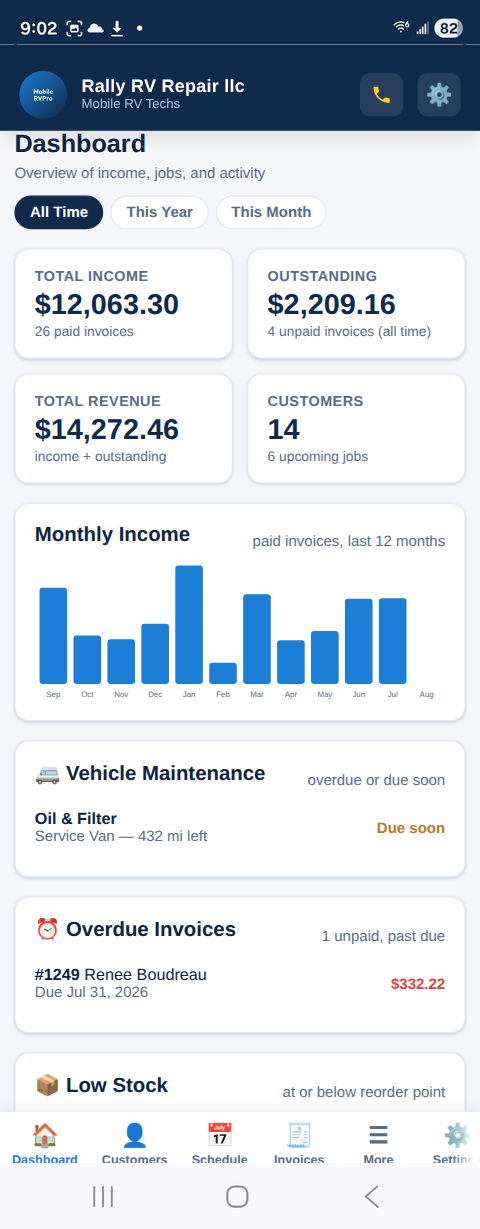
Task: Tap the Jun bar in Monthly Income
Action: [x=359, y=641]
